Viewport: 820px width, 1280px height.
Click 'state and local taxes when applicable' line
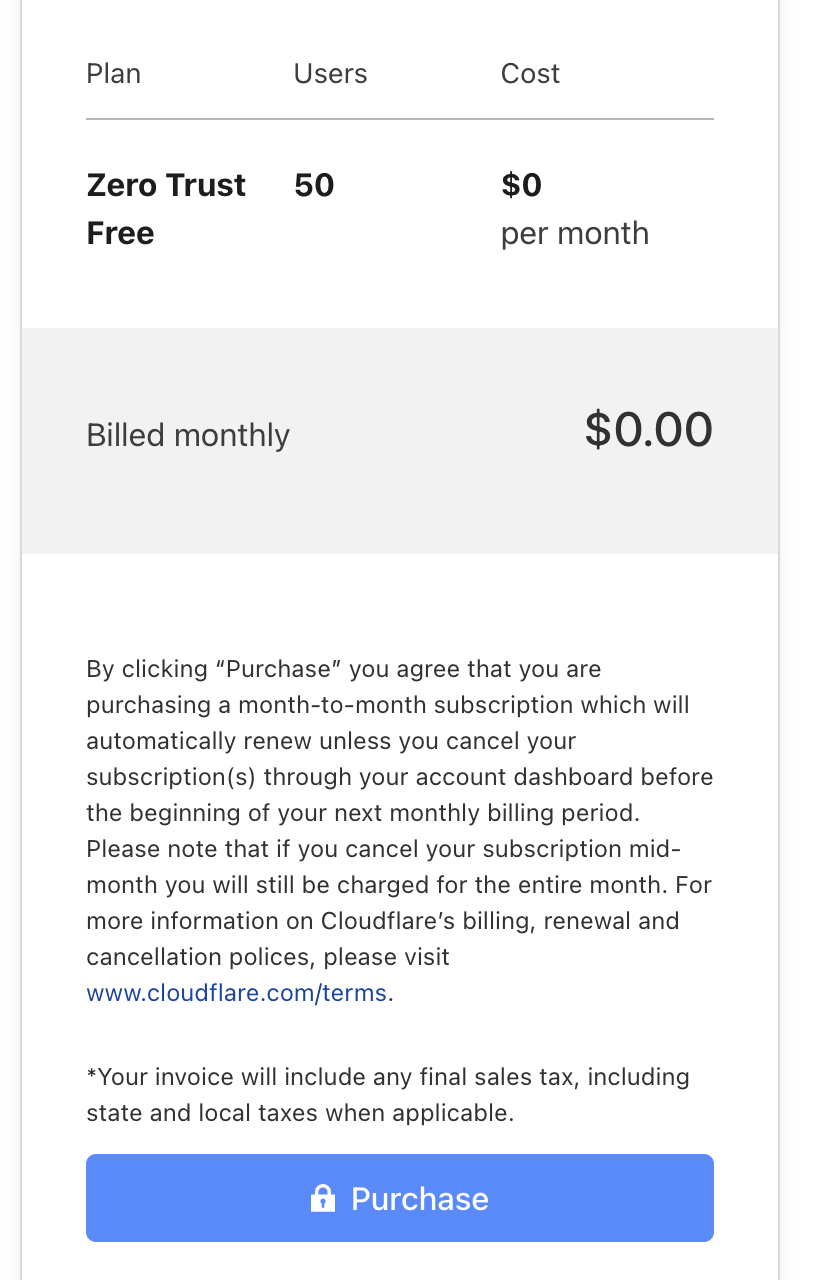[300, 1113]
